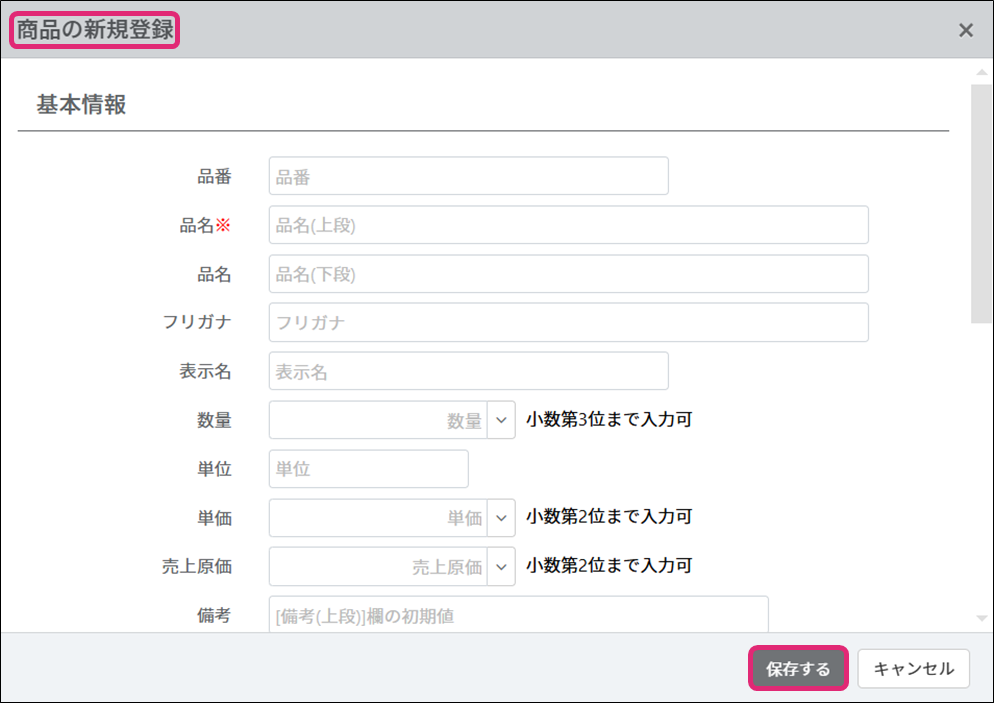
Task: Select the 品名(下段) text field
Action: [x=569, y=274]
